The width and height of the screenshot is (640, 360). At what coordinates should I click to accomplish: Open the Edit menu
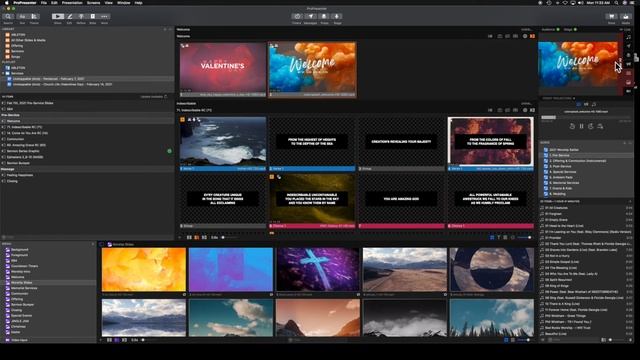(x=54, y=2)
